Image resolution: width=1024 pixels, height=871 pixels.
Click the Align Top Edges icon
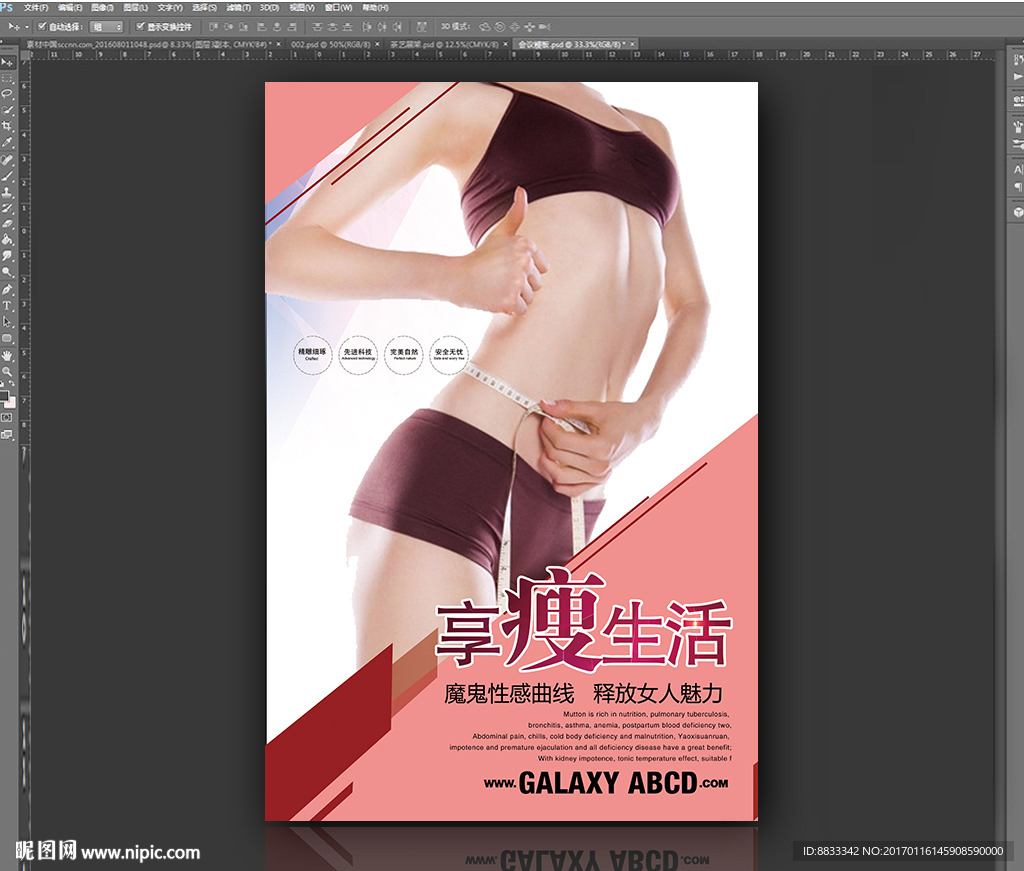point(214,26)
